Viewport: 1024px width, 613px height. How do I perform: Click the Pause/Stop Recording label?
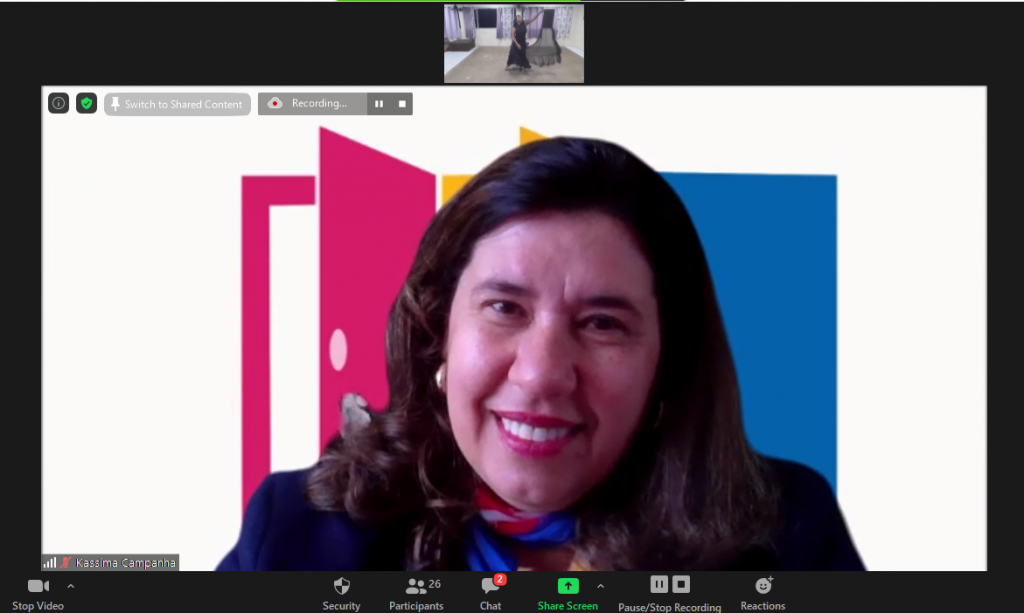669,607
